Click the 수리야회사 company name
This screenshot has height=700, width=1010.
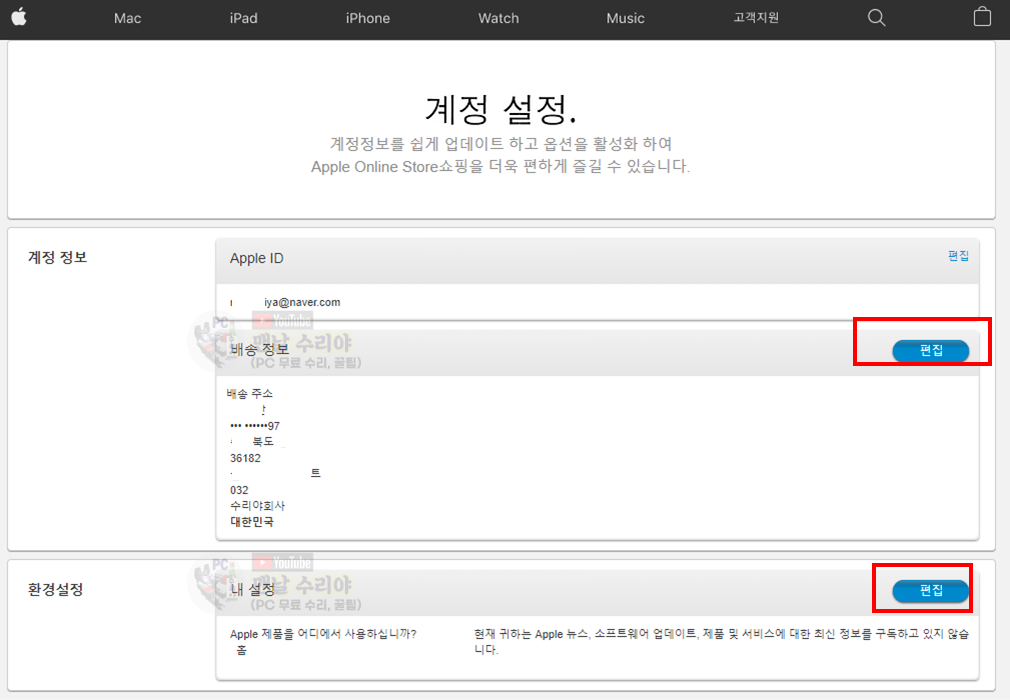pyautogui.click(x=257, y=506)
